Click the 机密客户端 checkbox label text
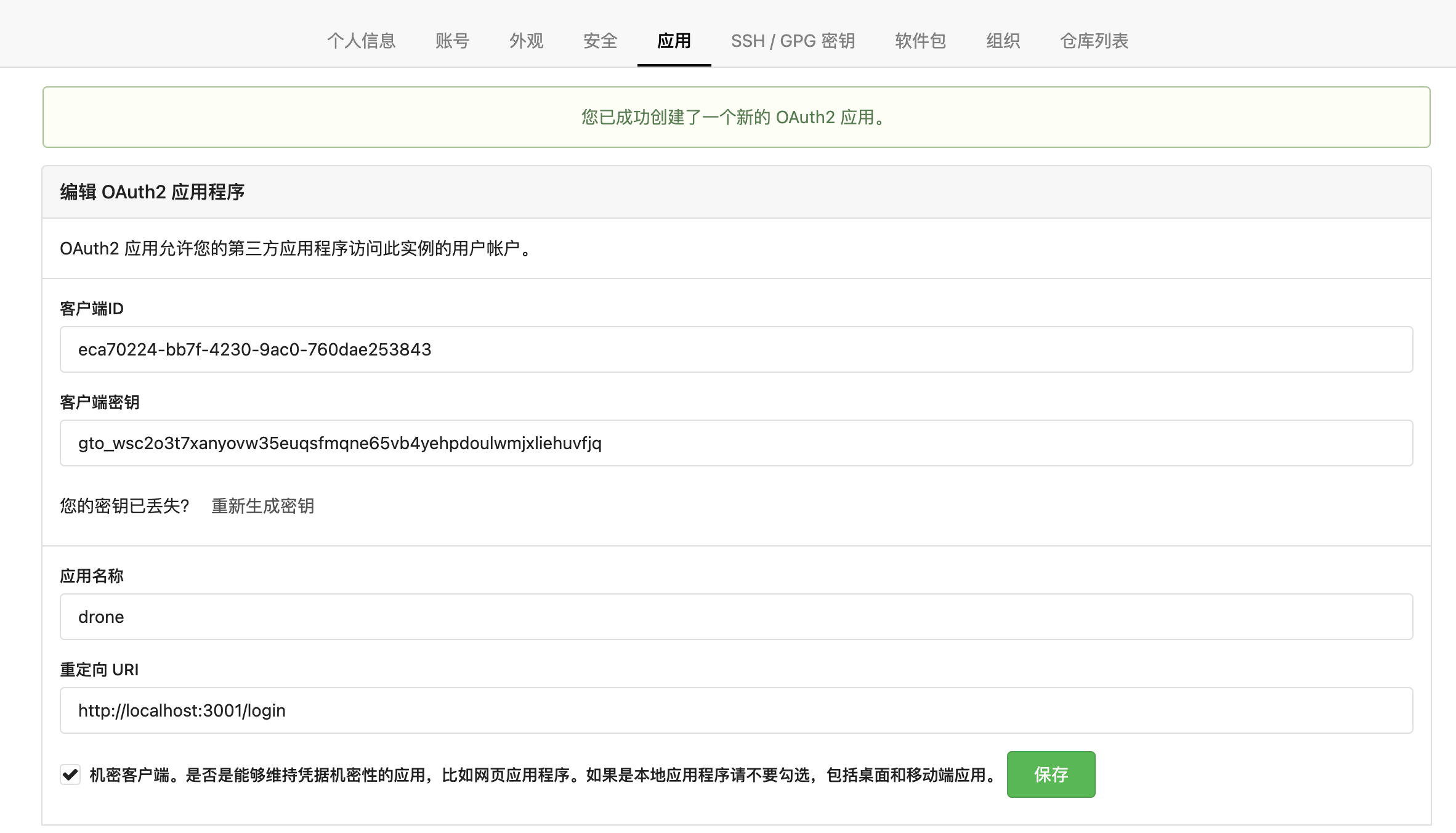Image resolution: width=1456 pixels, height=833 pixels. pos(542,775)
